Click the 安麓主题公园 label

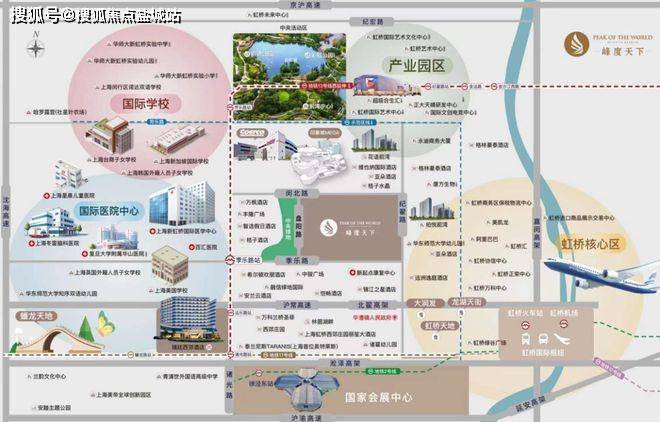[x=54, y=408]
